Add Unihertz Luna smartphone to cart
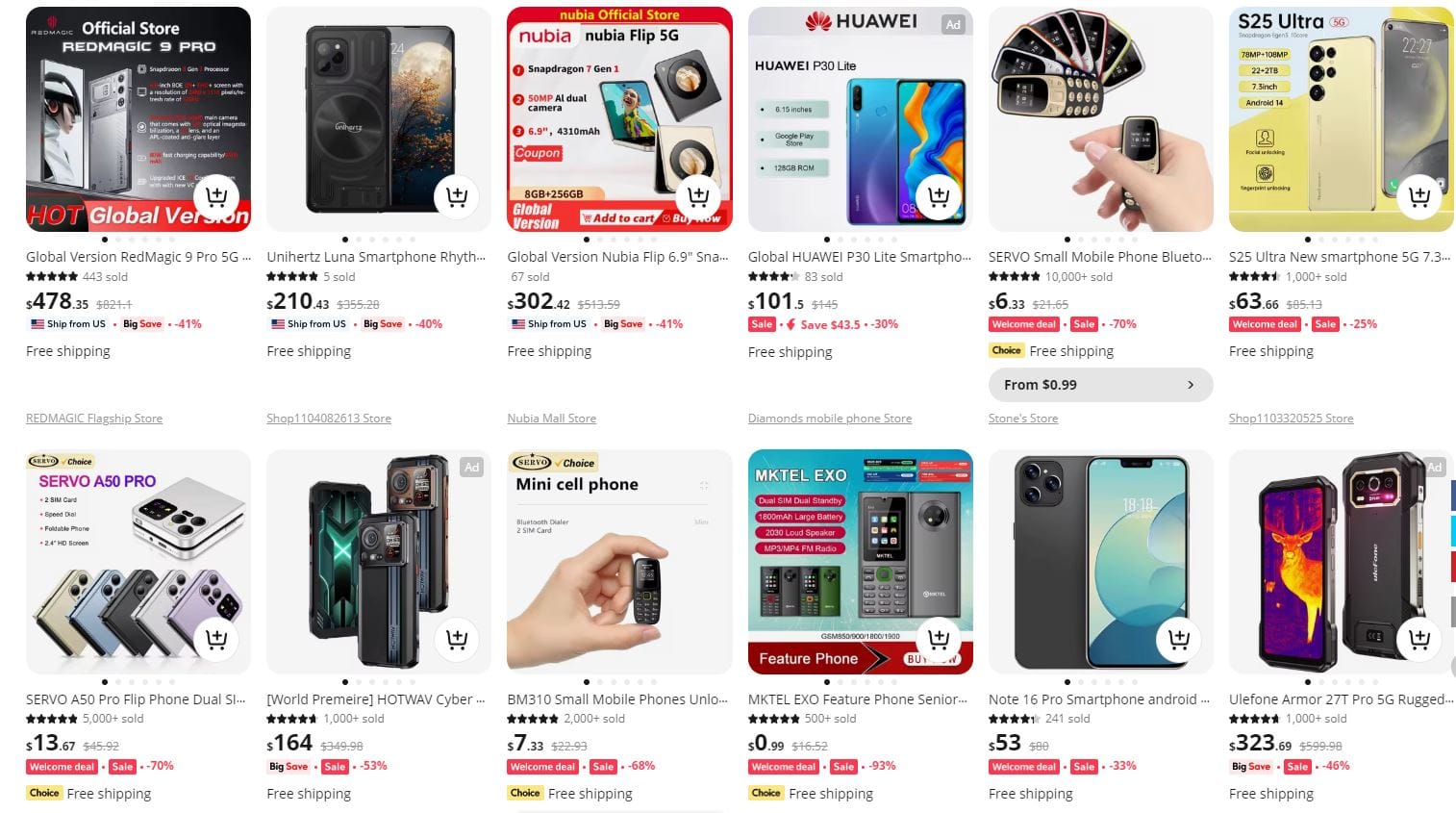The height and width of the screenshot is (813, 1456). 457,196
